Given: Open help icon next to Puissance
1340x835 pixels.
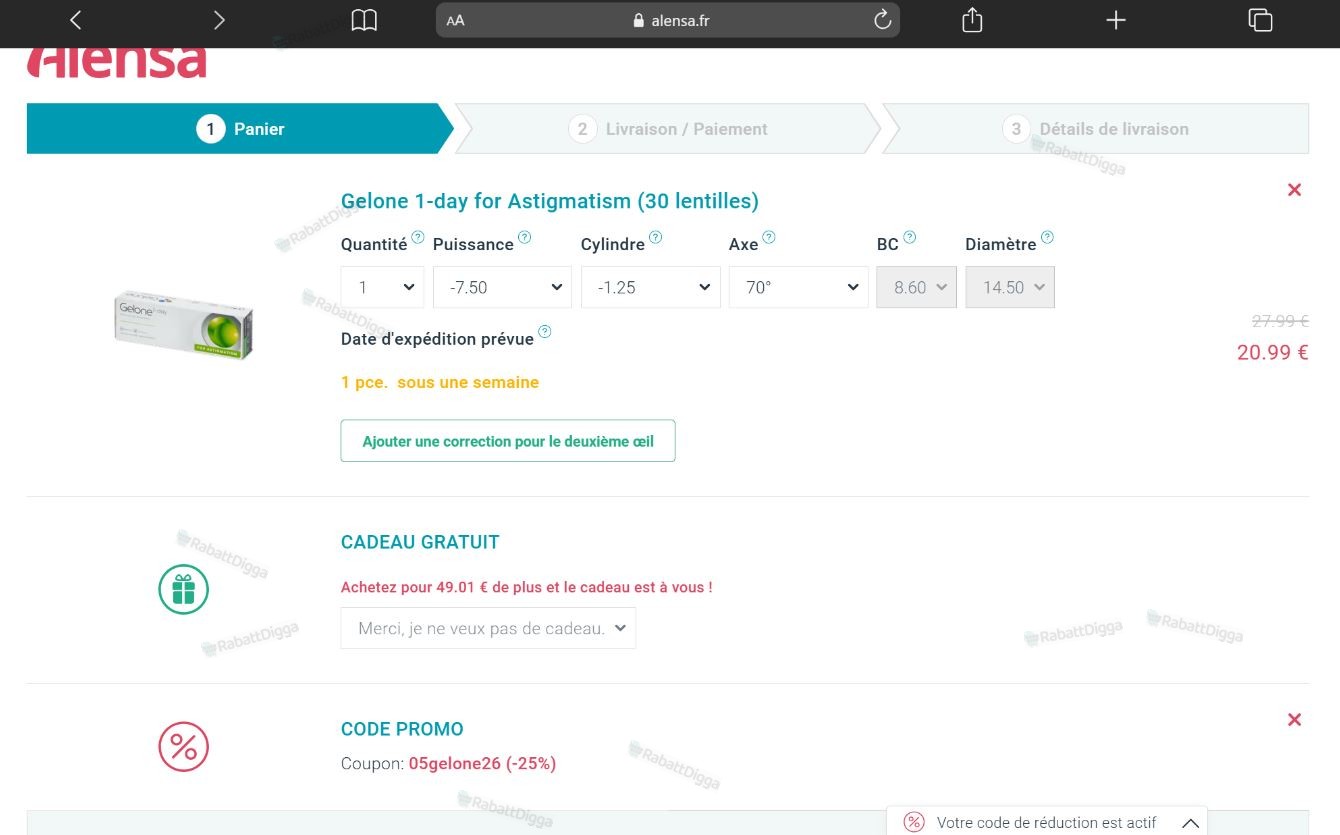Looking at the screenshot, I should (524, 238).
